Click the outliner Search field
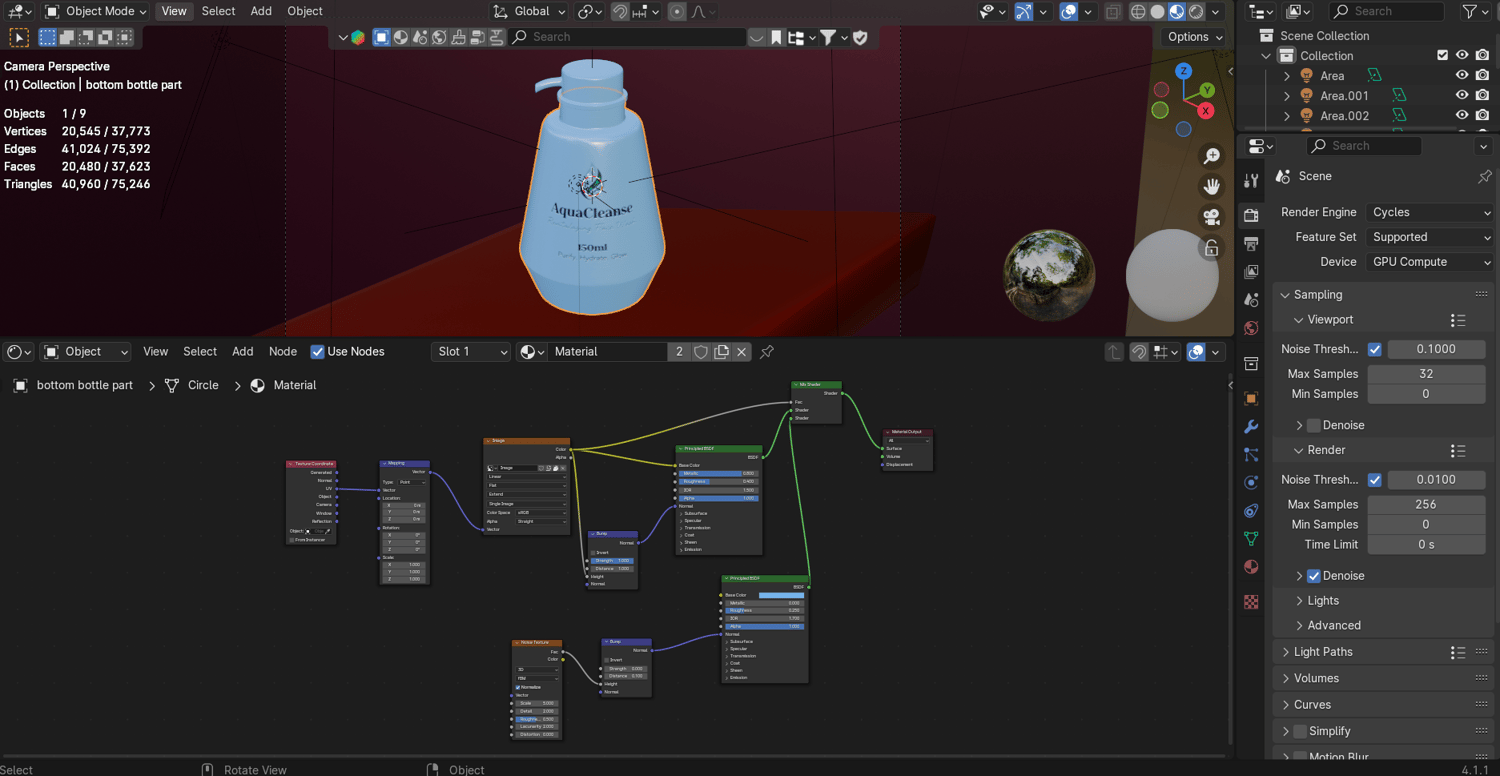Screen dimensions: 1500x776 point(1386,11)
